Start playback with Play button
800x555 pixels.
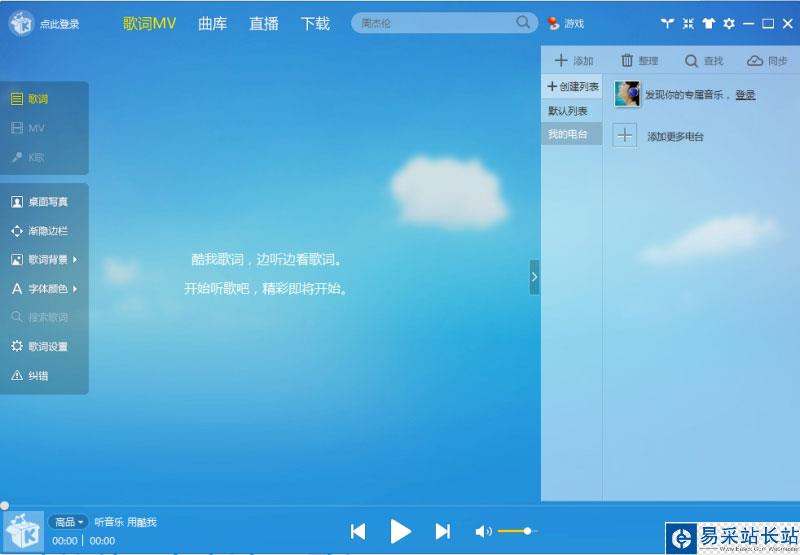(x=401, y=531)
